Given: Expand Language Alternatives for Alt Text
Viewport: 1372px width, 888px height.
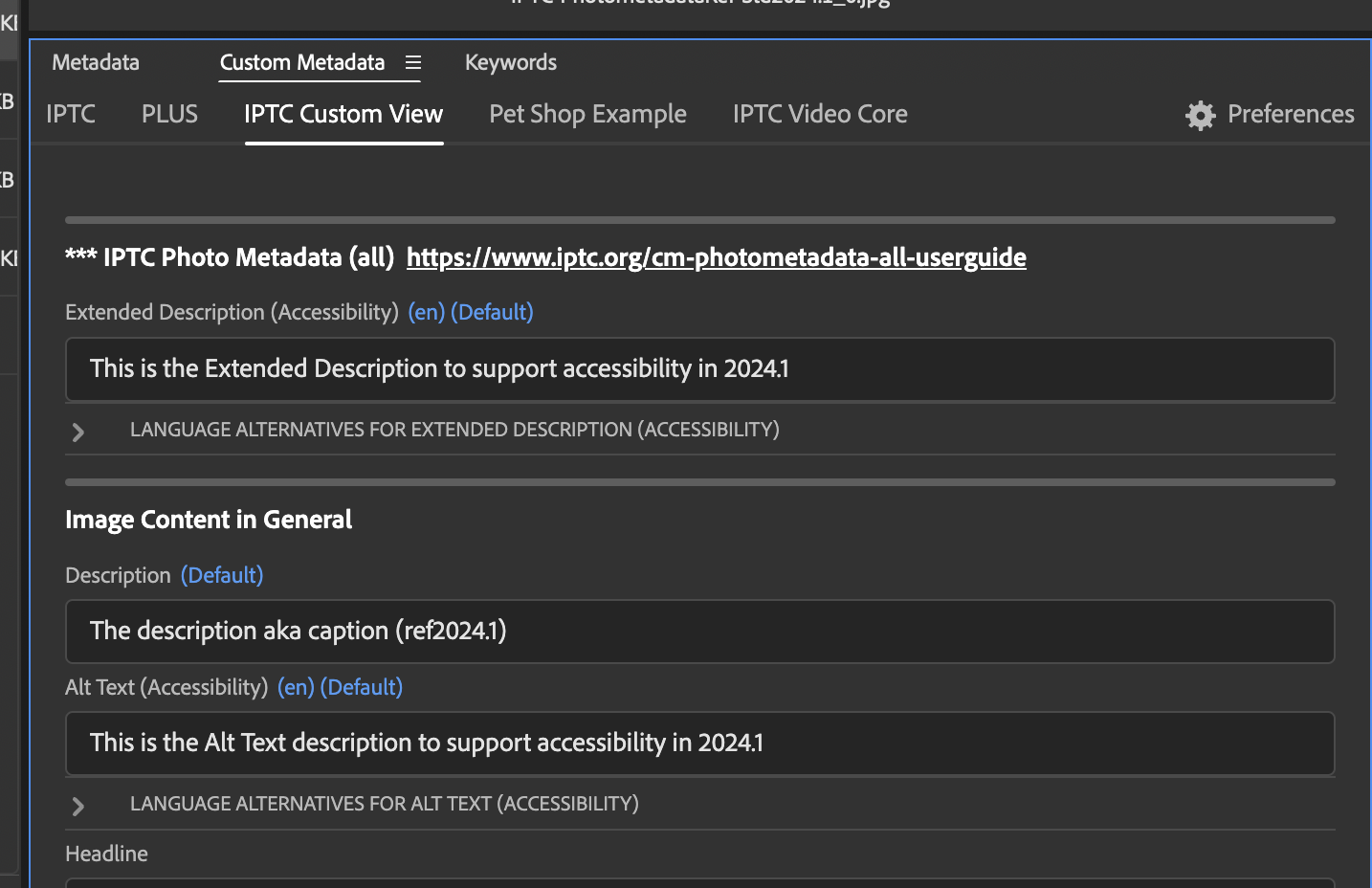Looking at the screenshot, I should coord(77,806).
